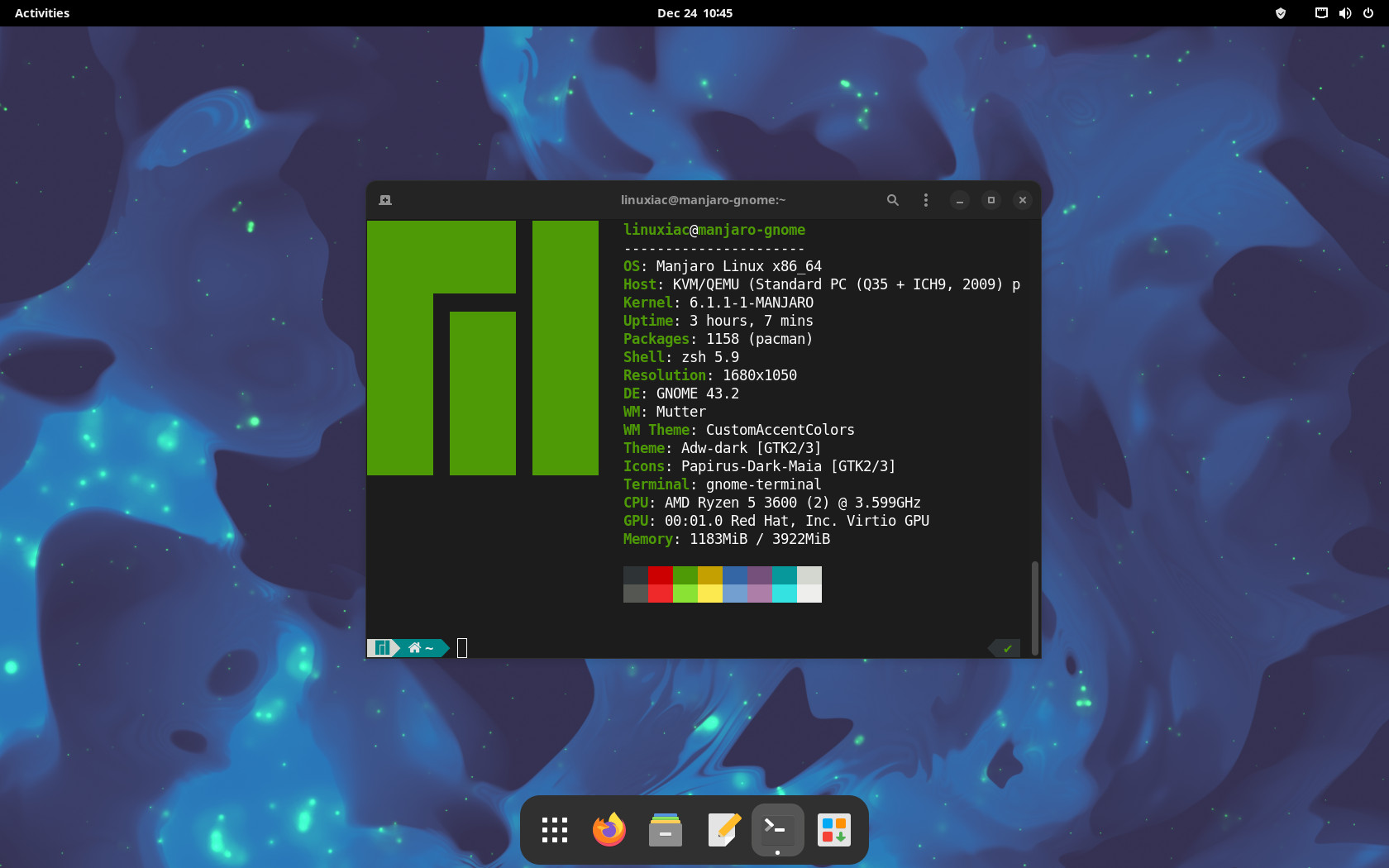Click the Shell 'zsh 5.9' line
Screen dimensions: 1389x868
[x=681, y=357]
